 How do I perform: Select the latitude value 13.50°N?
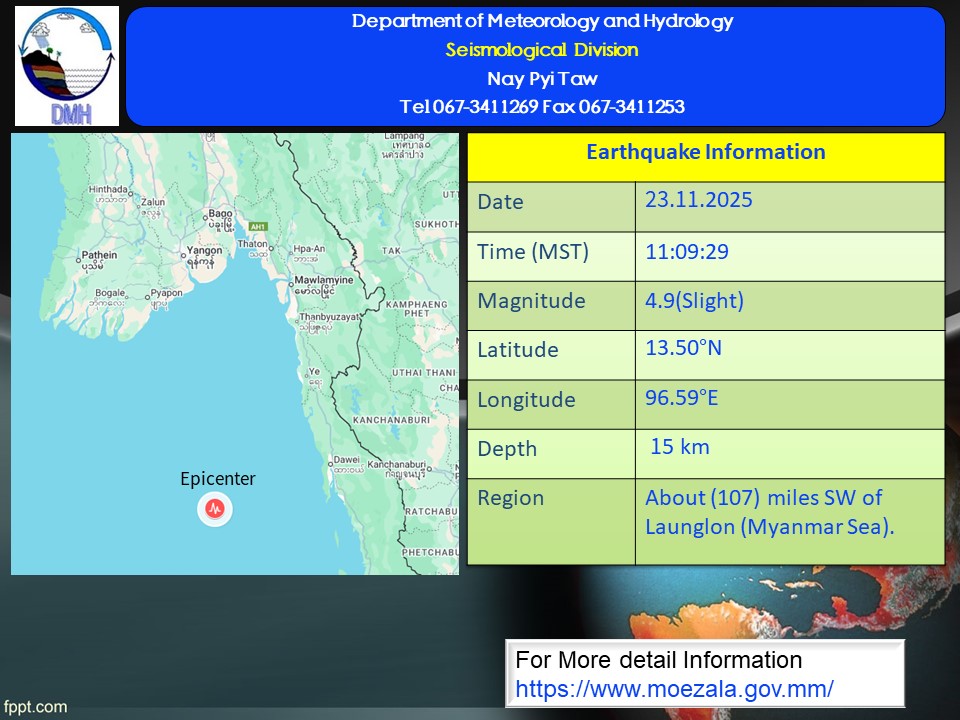[x=683, y=348]
